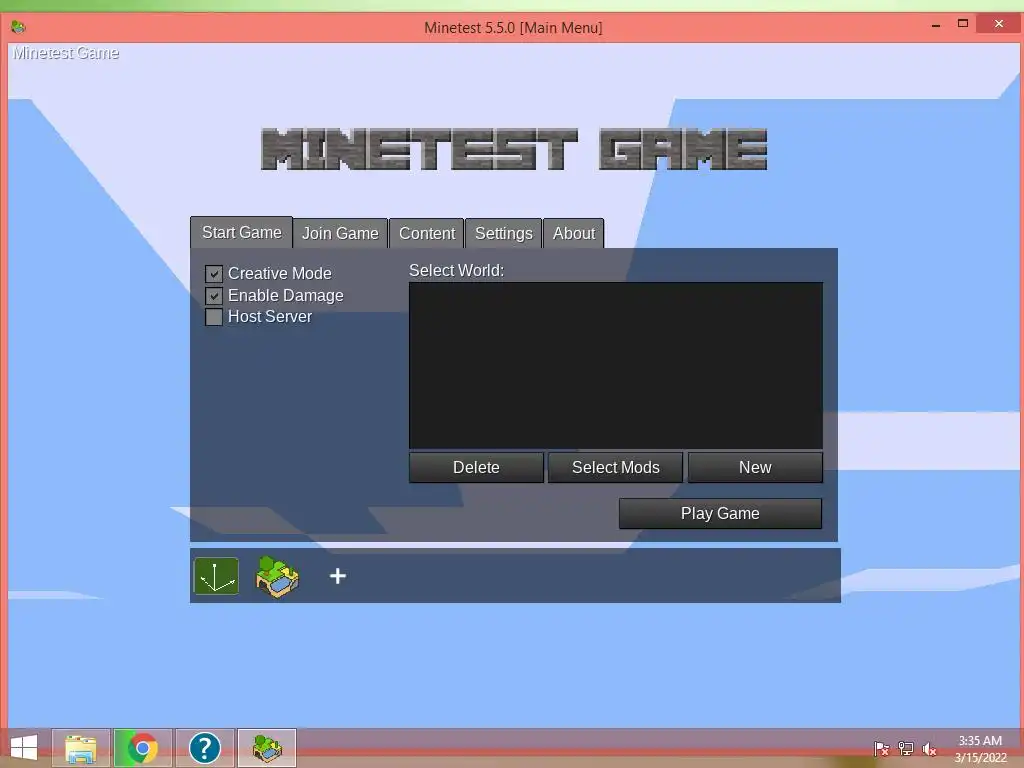The image size is (1024, 768).
Task: Go to the Settings tab
Action: [x=504, y=233]
